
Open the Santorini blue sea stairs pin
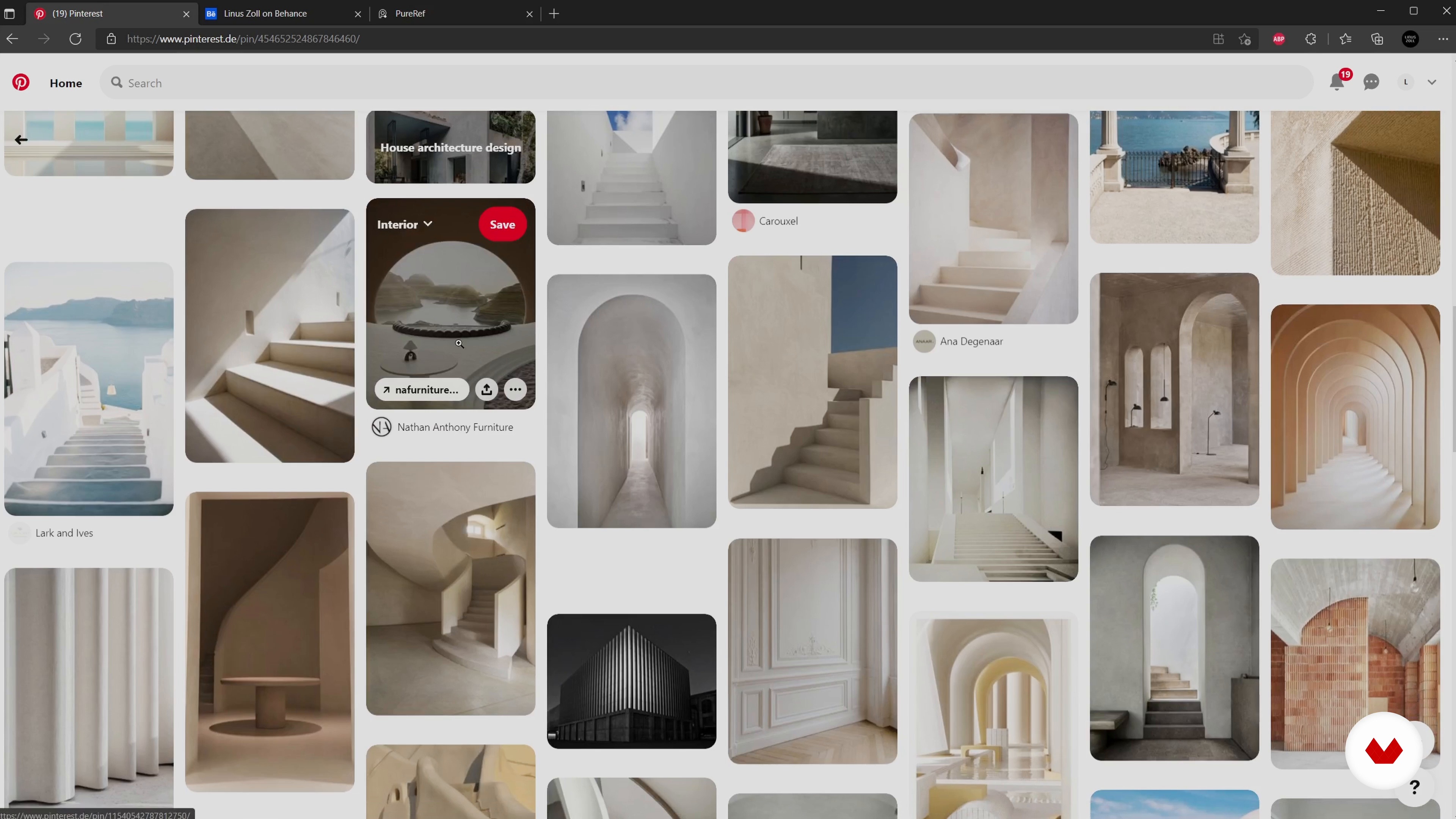pos(89,388)
